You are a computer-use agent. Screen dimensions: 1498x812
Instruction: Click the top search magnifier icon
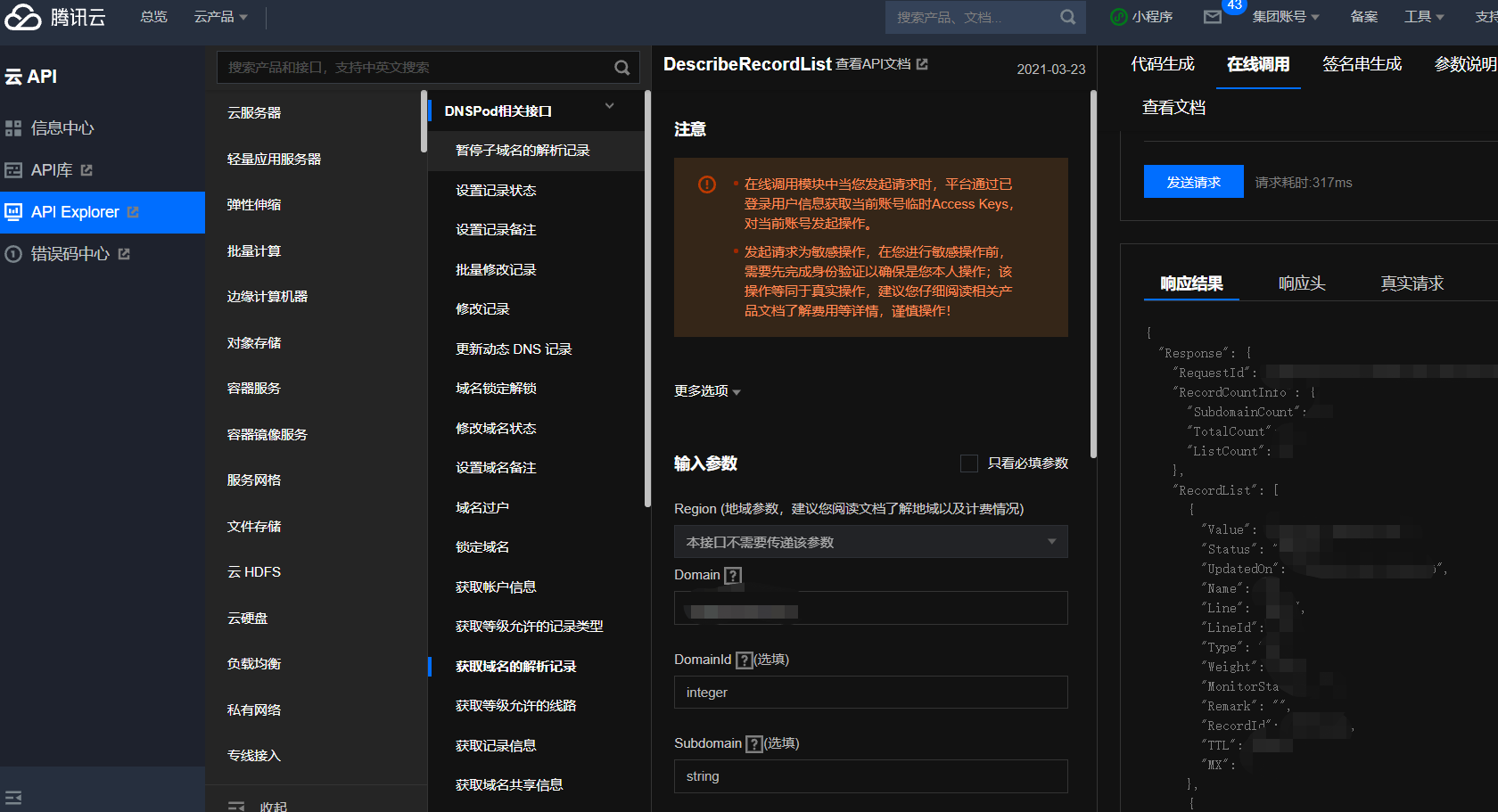(x=1067, y=17)
